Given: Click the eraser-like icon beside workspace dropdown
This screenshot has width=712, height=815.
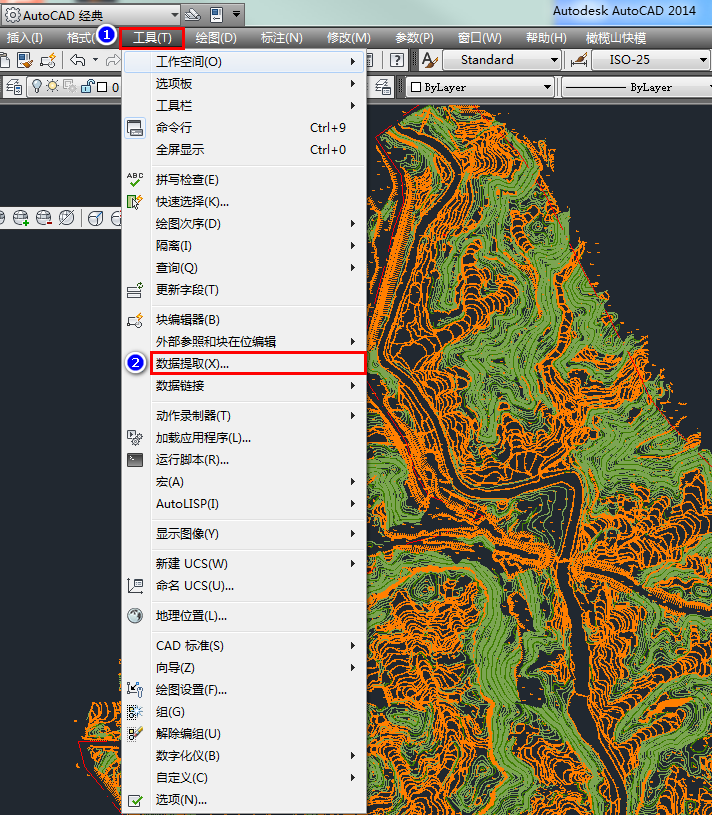Looking at the screenshot, I should click(193, 15).
